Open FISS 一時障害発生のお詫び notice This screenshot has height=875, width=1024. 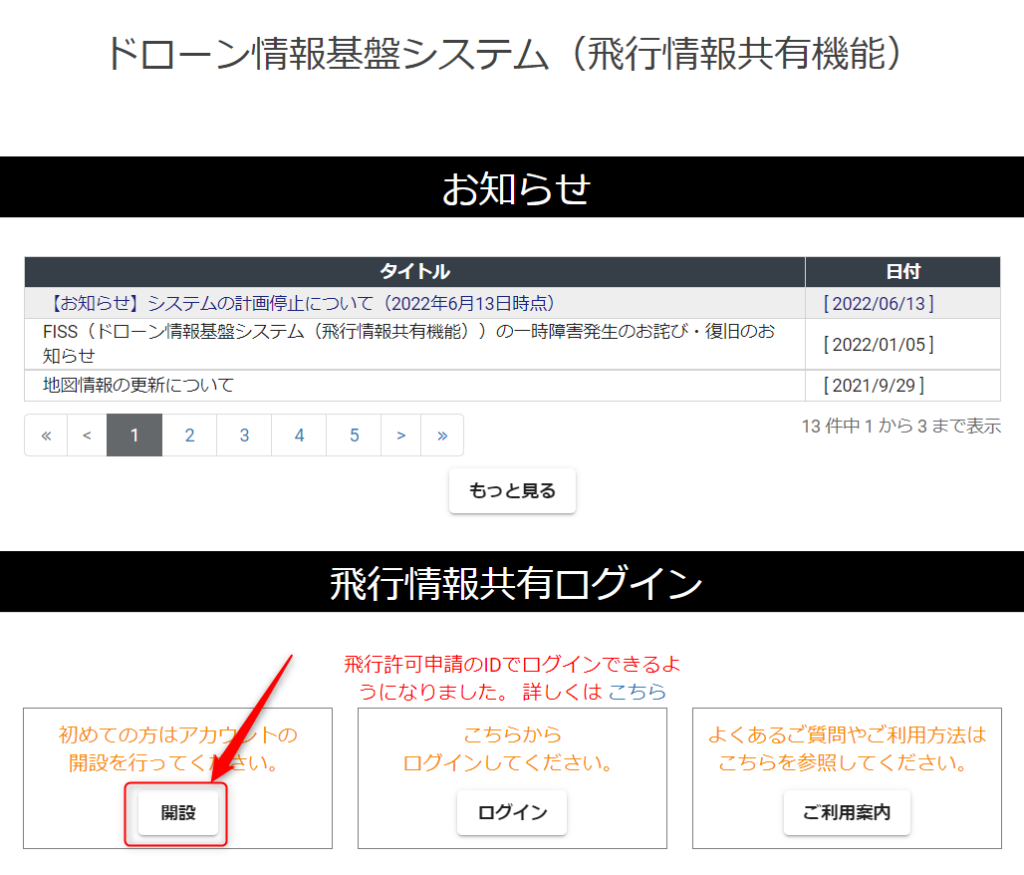coord(408,343)
